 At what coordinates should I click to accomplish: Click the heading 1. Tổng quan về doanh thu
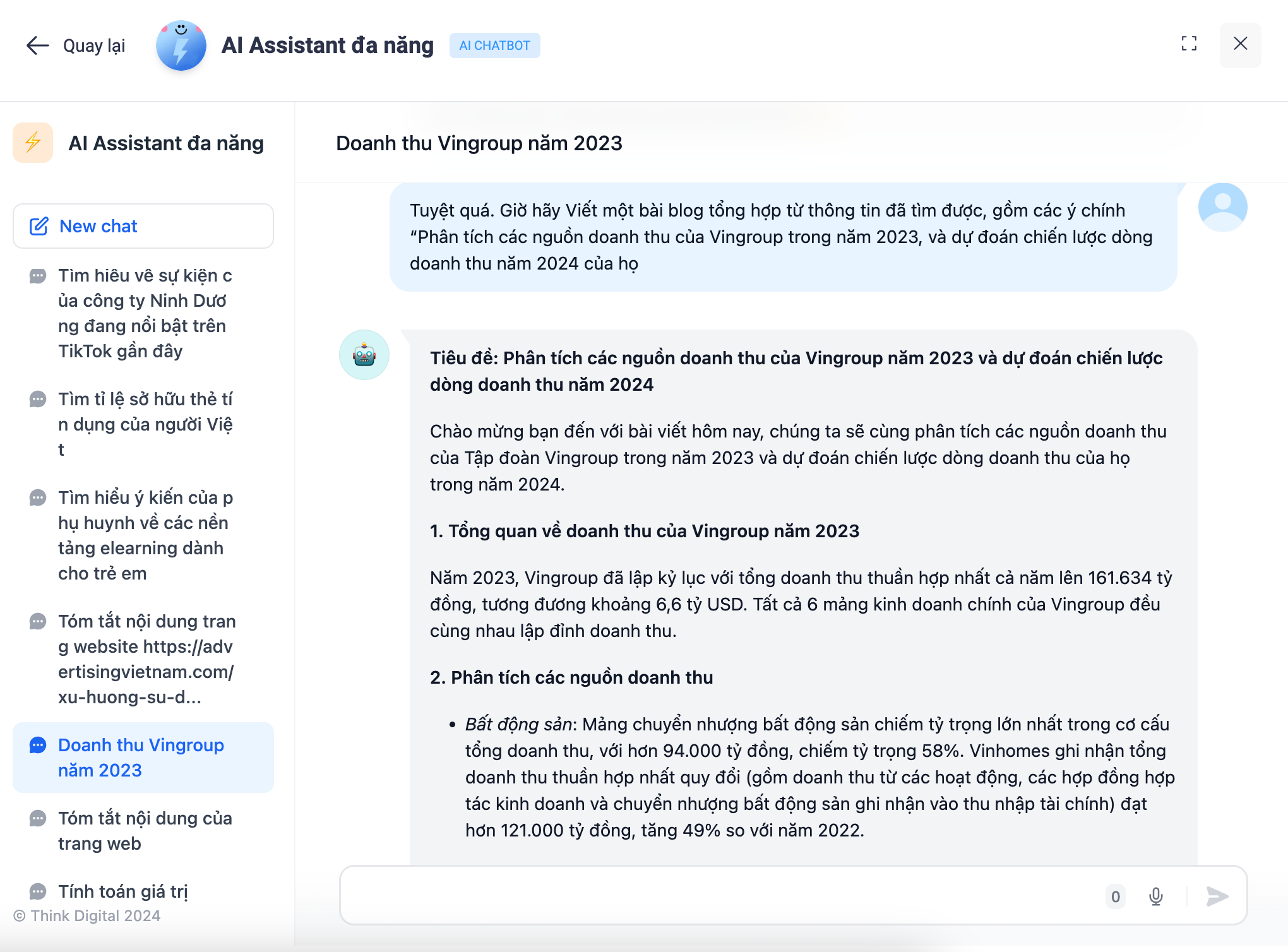[x=645, y=531]
